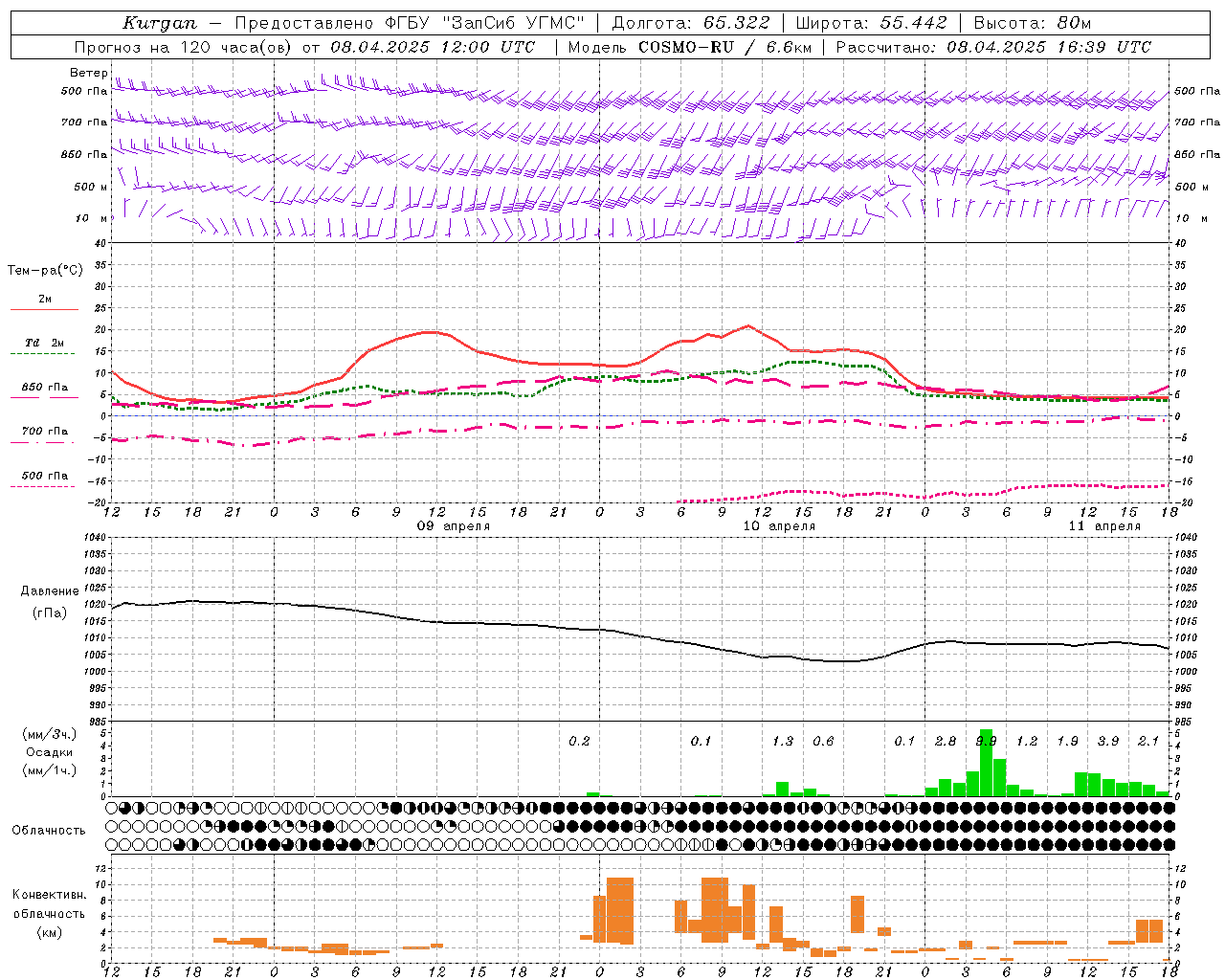1225x980 pixels.
Task: Click the precipitation amount "0.6"
Action: click(823, 742)
